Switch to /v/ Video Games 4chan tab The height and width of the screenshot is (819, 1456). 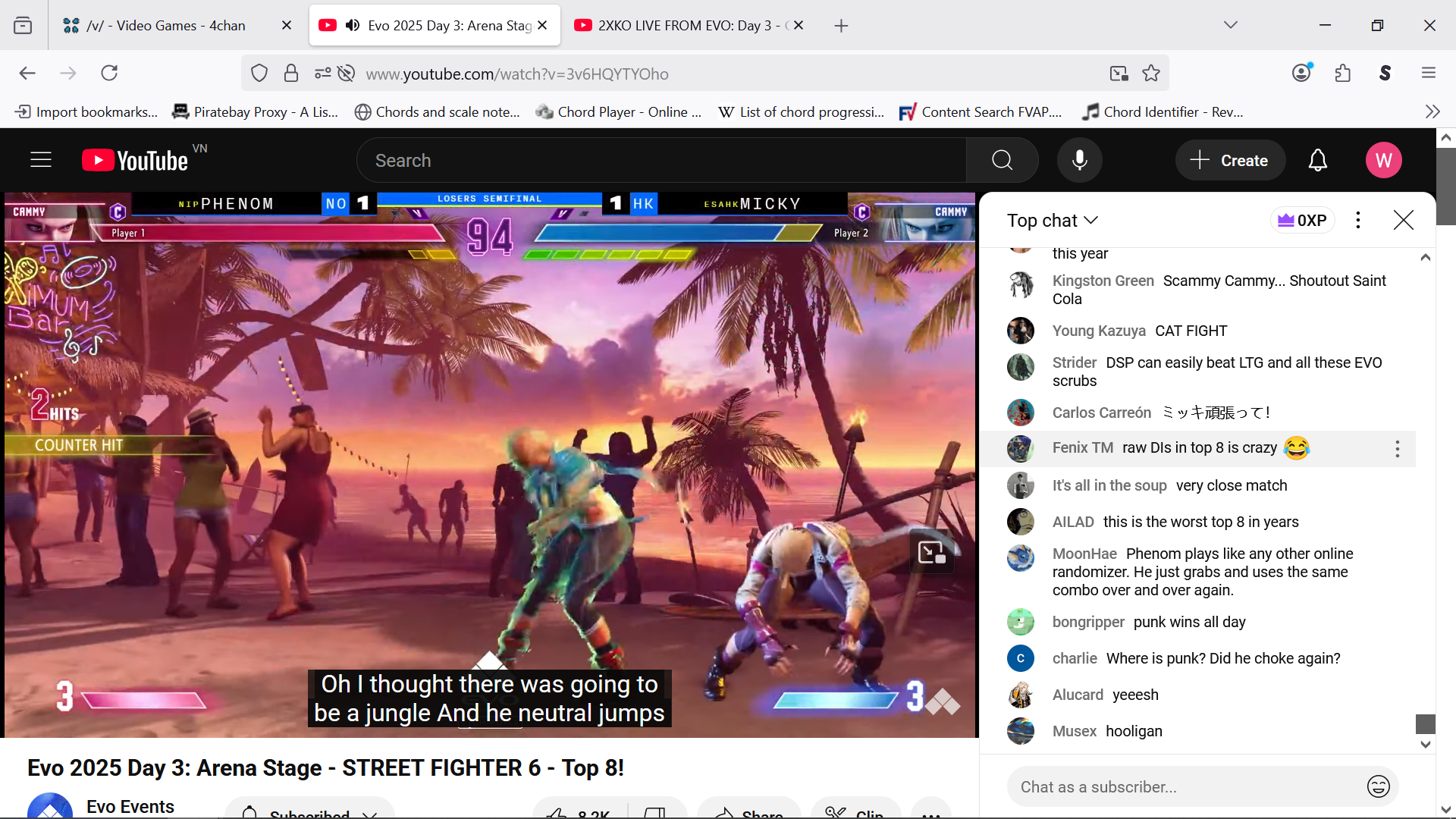[165, 26]
